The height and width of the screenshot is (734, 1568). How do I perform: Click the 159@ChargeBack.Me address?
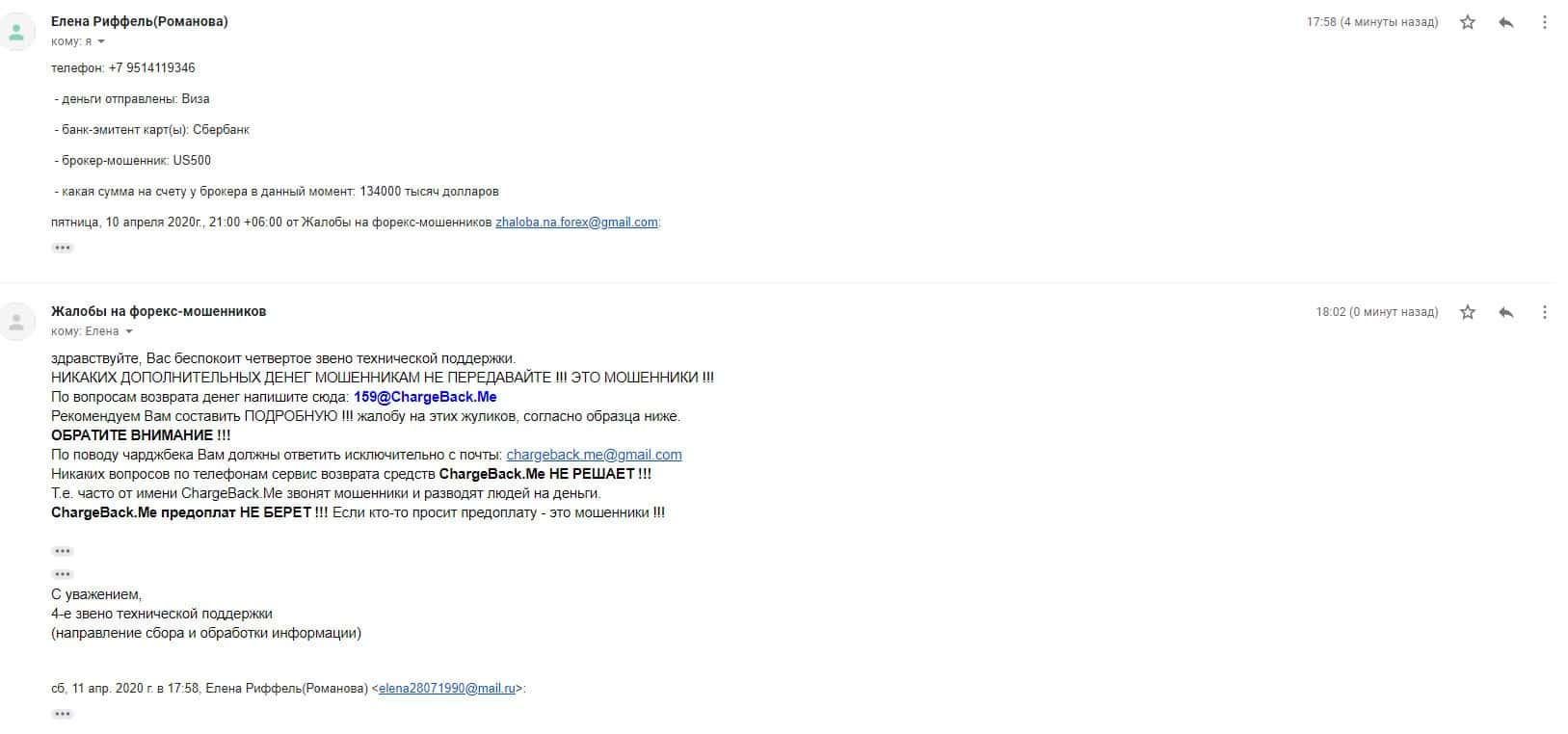pyautogui.click(x=425, y=397)
